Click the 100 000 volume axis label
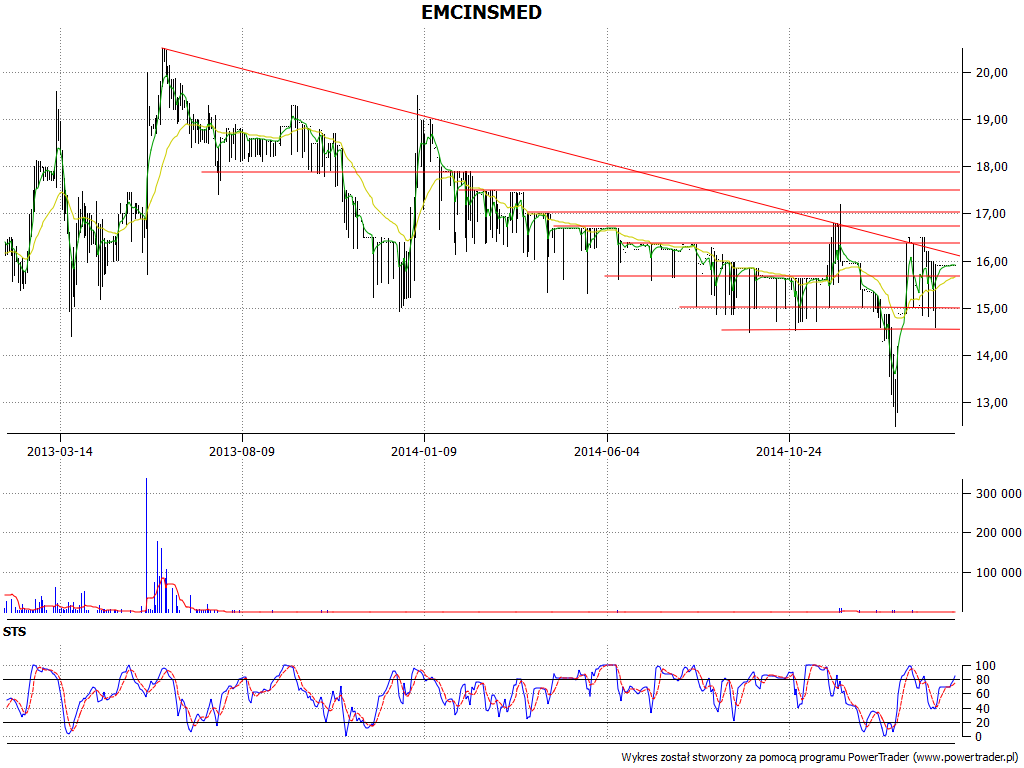The height and width of the screenshot is (768, 1024). pos(999,573)
